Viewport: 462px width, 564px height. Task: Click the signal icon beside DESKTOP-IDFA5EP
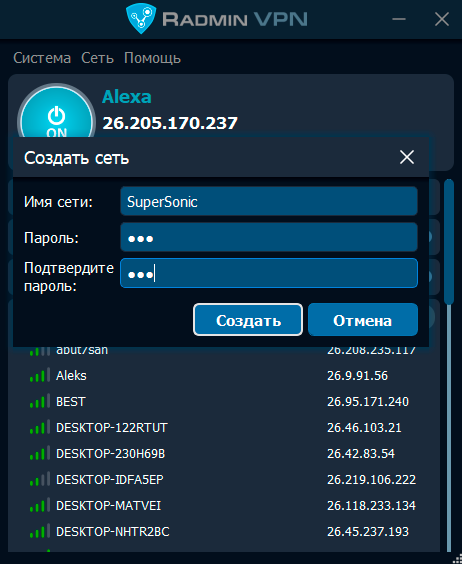pyautogui.click(x=40, y=480)
